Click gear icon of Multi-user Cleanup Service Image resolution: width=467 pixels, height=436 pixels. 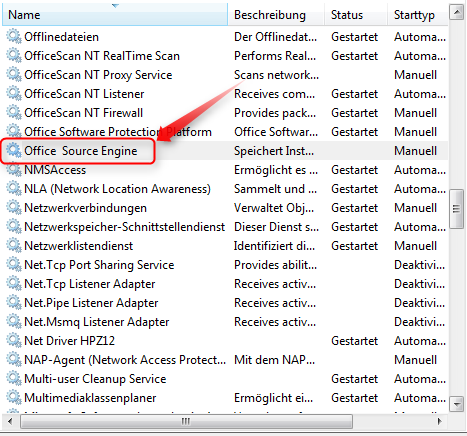14,378
